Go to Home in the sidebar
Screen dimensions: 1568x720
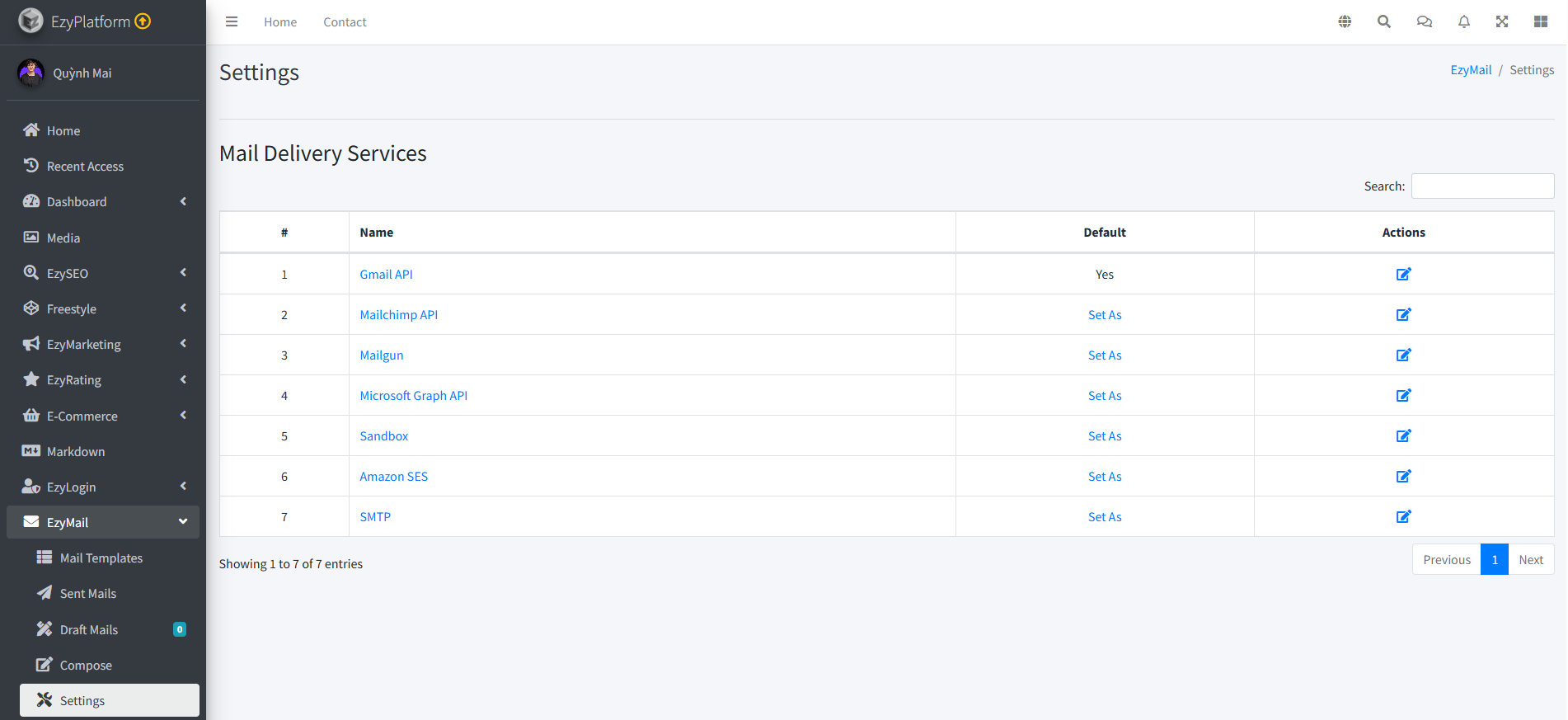point(103,130)
